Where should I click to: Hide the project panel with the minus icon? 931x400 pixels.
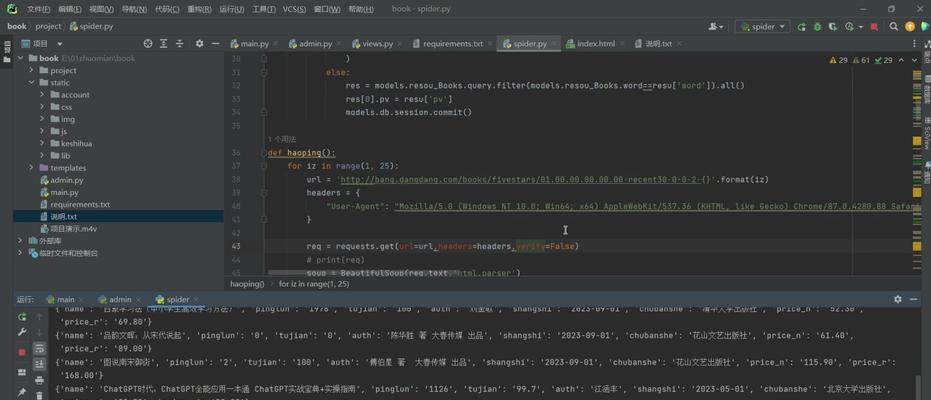(x=216, y=43)
